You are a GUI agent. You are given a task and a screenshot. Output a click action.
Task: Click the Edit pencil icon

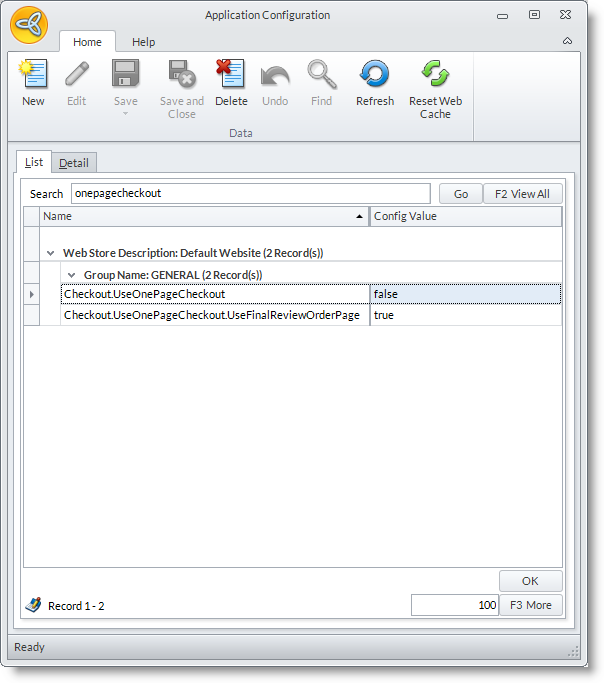click(77, 74)
